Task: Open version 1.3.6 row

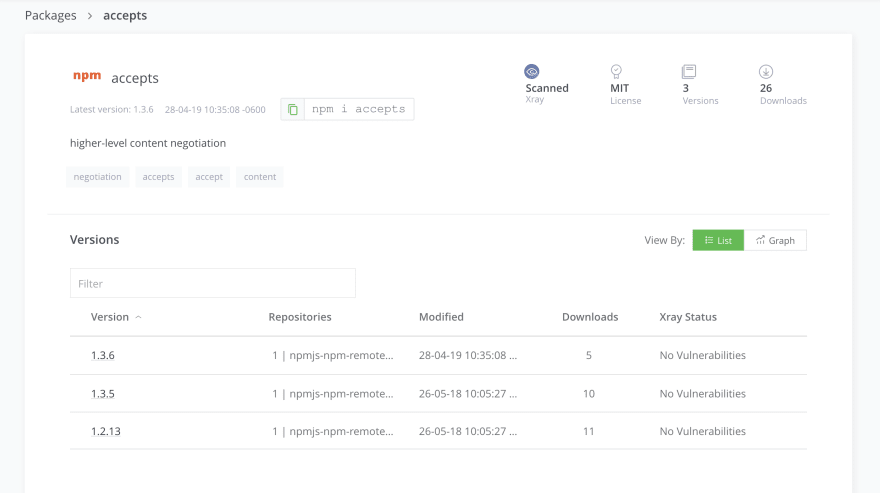Action: click(103, 355)
